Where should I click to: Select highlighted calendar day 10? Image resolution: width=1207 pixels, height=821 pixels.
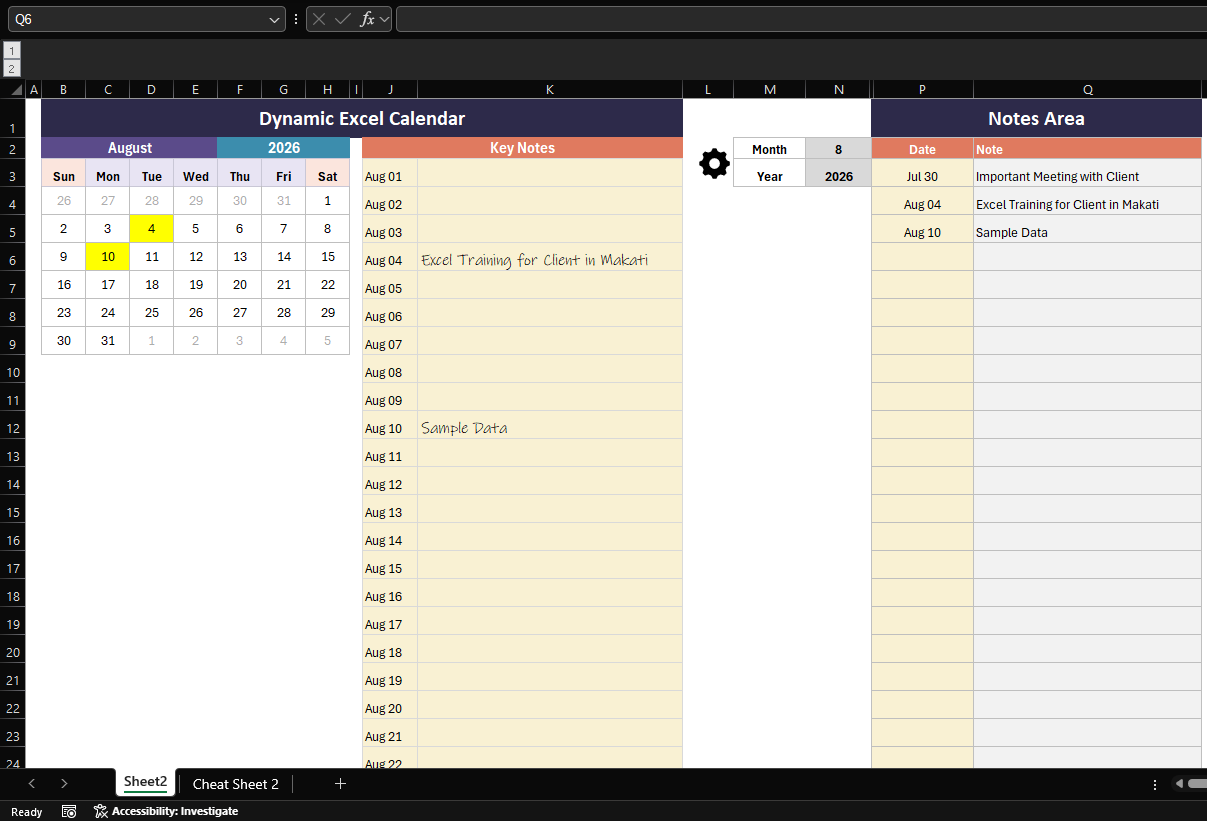pos(108,256)
